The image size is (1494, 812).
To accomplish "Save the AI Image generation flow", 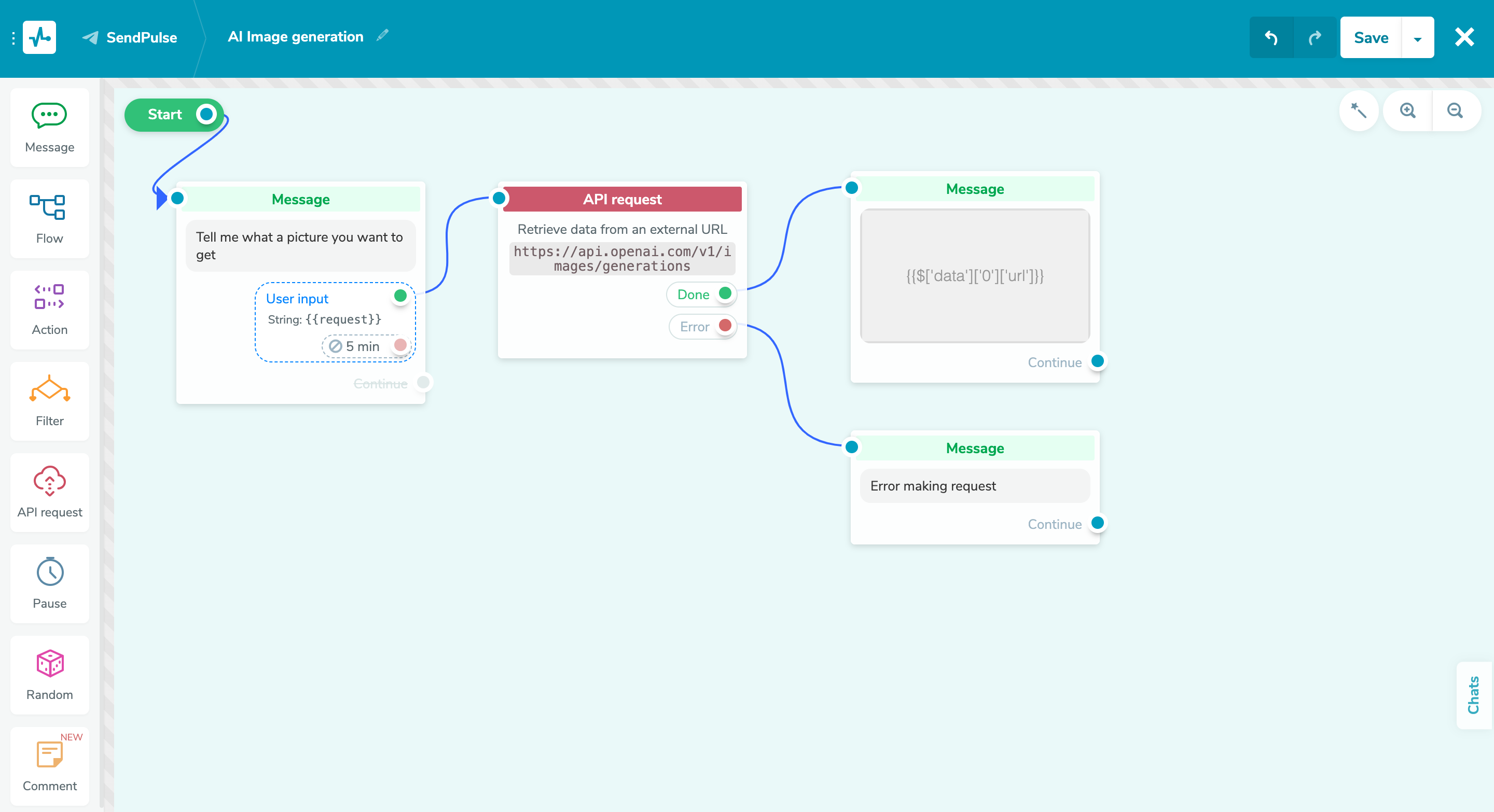I will pyautogui.click(x=1371, y=37).
